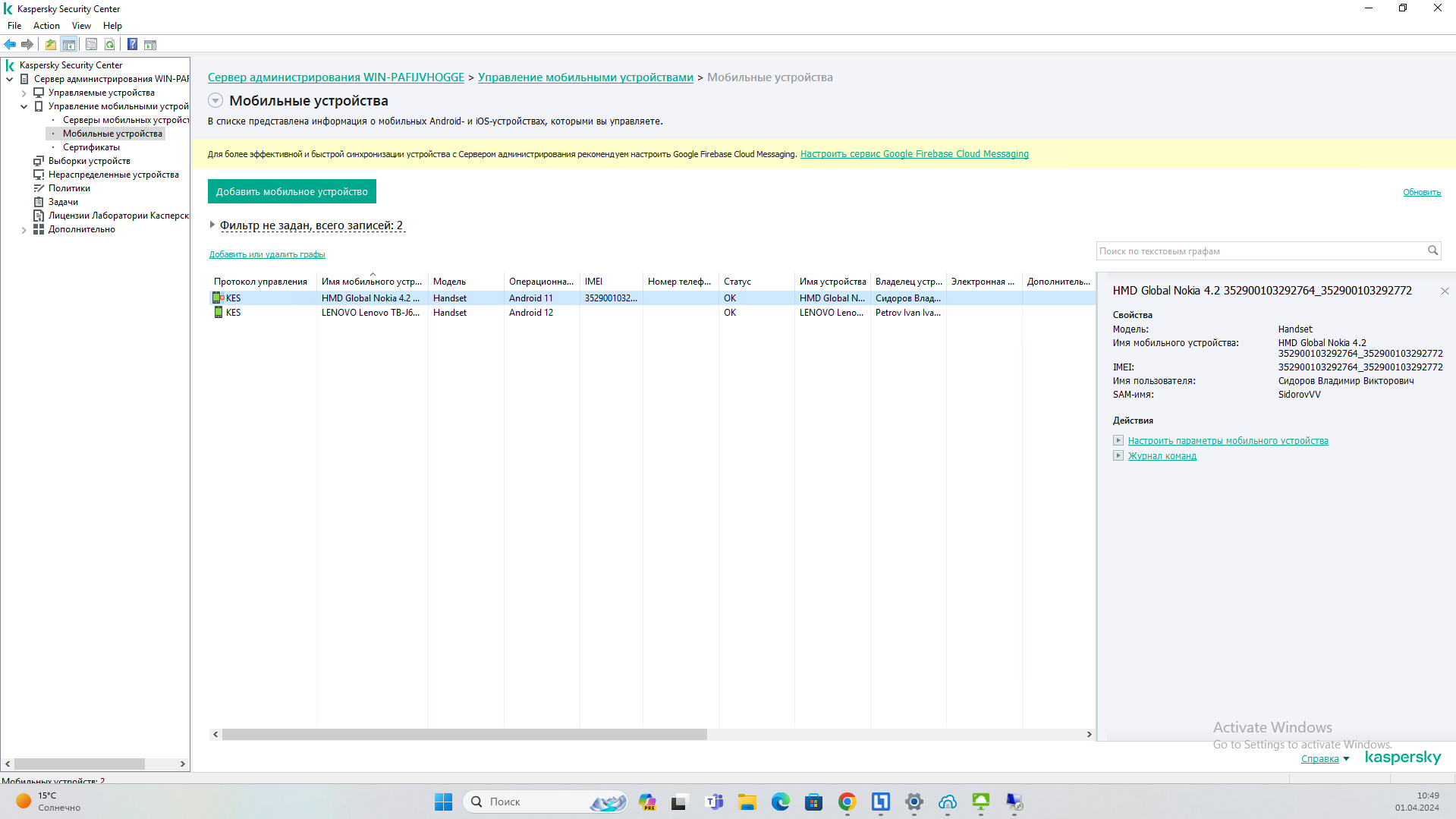Open the Properties toolbar icon
The height and width of the screenshot is (819, 1456).
tap(91, 45)
